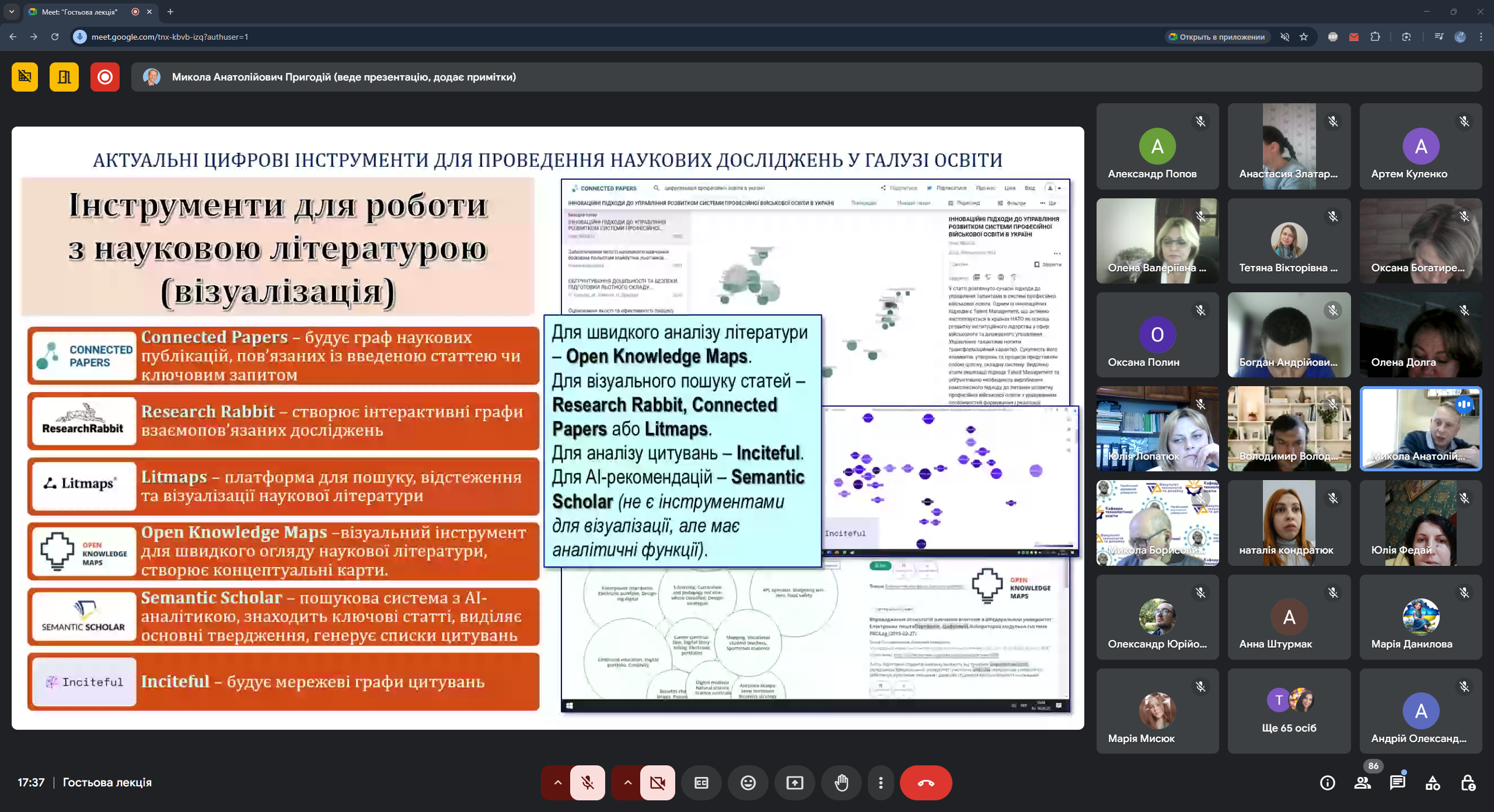Select Анастасия Златар participant tile

1289,146
